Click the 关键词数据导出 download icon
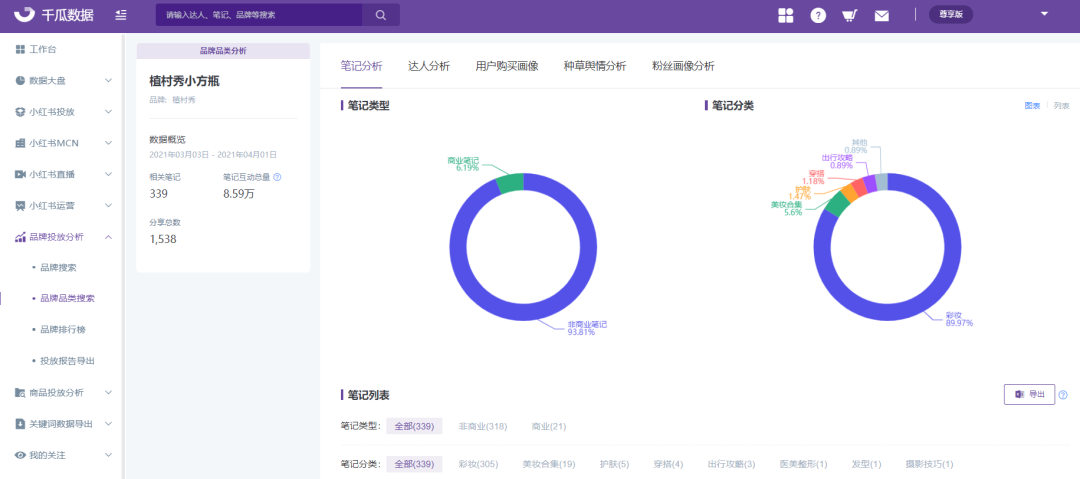The height and width of the screenshot is (479, 1080). 20,424
